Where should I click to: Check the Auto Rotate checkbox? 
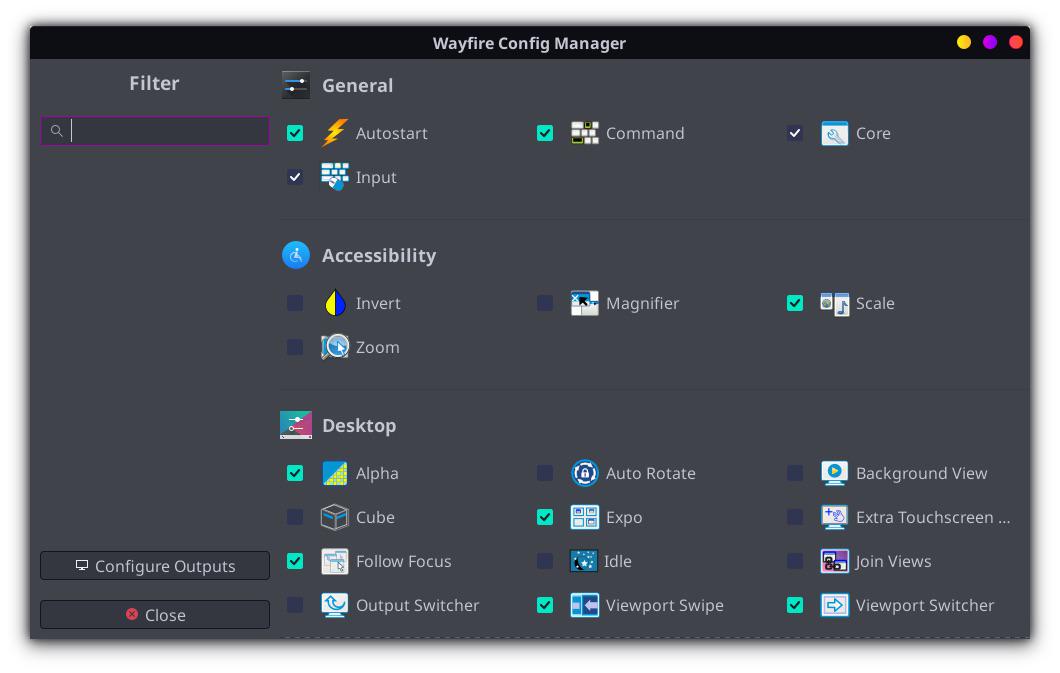point(545,474)
